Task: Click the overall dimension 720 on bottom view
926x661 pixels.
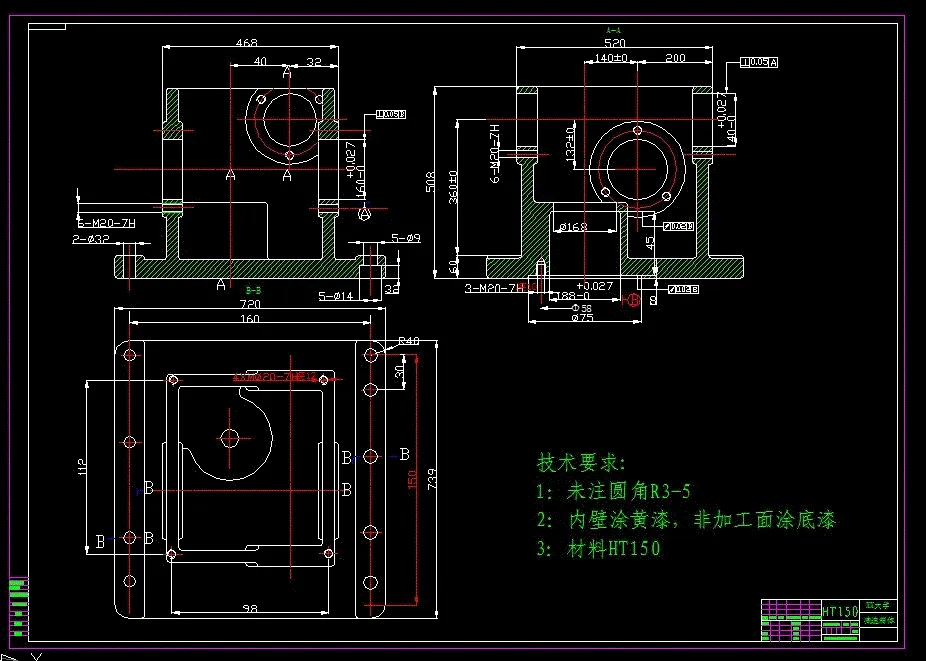Action: (x=250, y=305)
